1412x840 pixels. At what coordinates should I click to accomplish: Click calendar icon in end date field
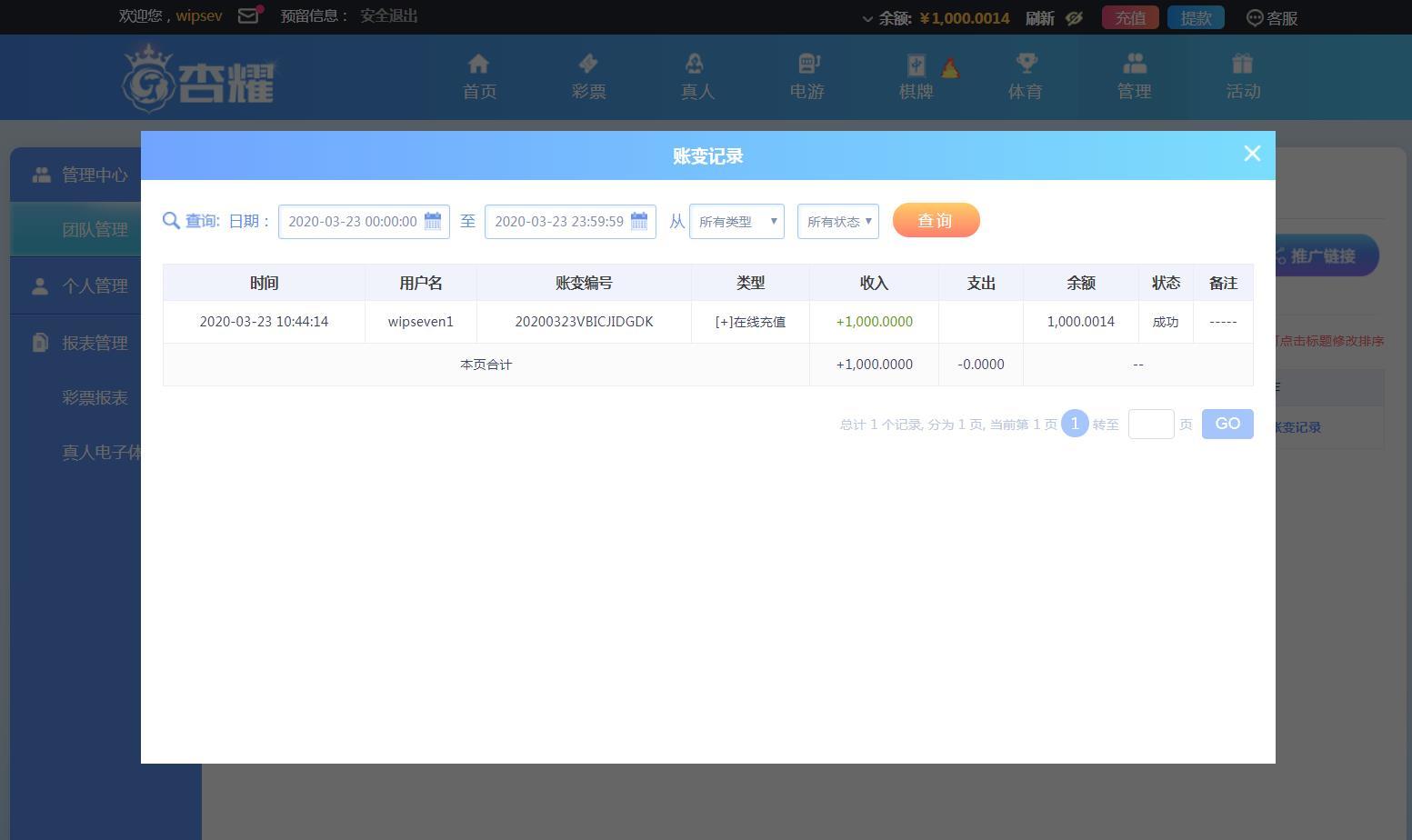coord(639,221)
